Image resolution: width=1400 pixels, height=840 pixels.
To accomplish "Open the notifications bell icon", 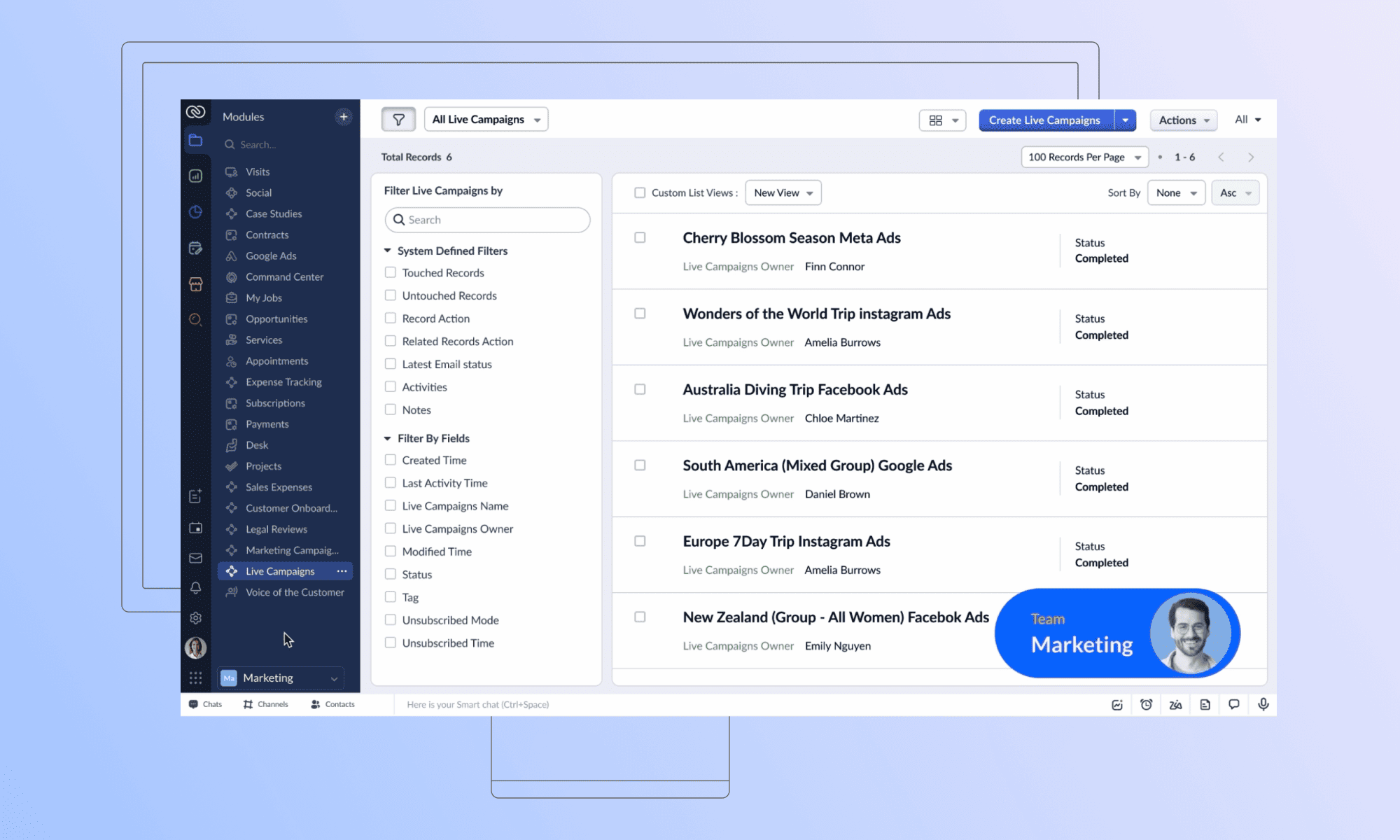I will coord(196,588).
